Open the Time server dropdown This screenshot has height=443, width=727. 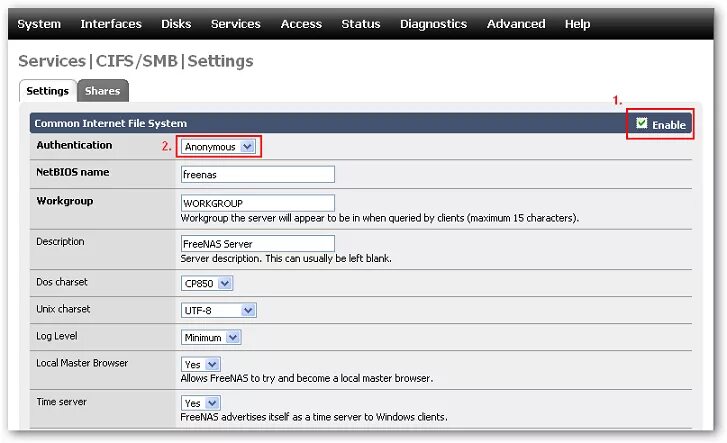[200, 403]
